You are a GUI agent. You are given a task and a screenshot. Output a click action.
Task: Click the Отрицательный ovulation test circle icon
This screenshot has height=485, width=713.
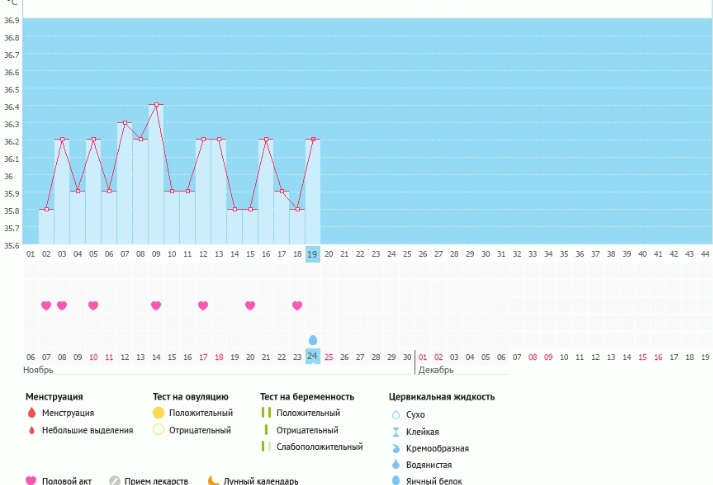click(x=158, y=430)
